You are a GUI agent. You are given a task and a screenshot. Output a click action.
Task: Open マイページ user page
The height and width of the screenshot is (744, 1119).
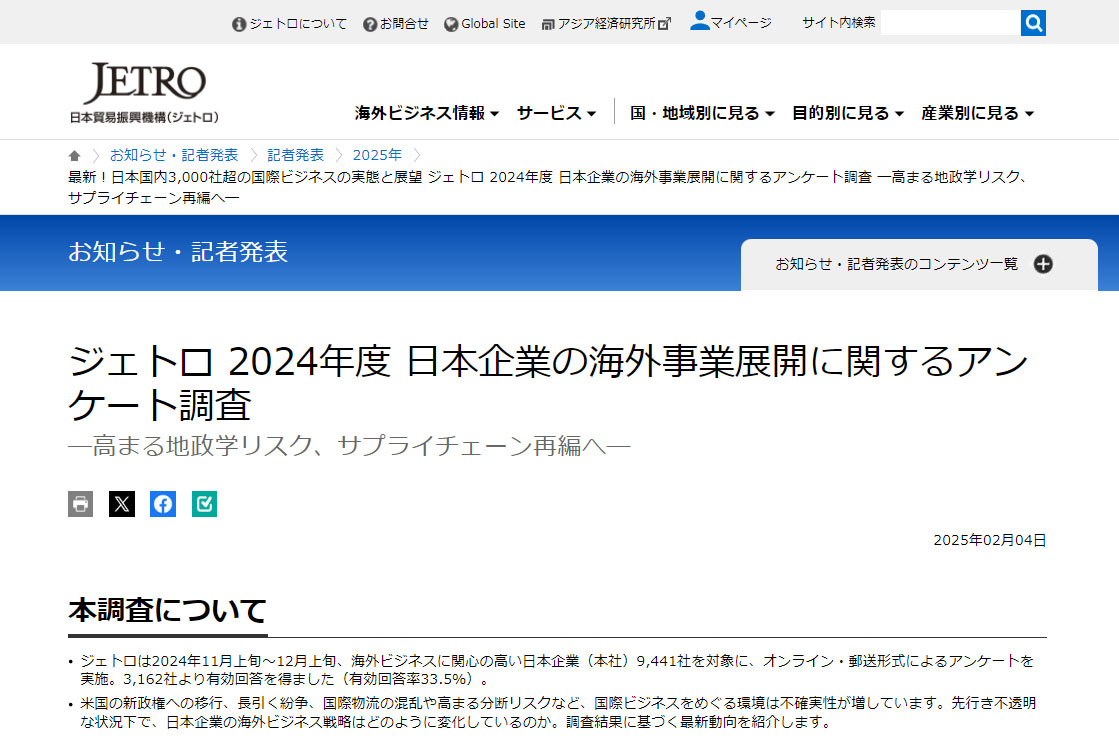tap(731, 21)
